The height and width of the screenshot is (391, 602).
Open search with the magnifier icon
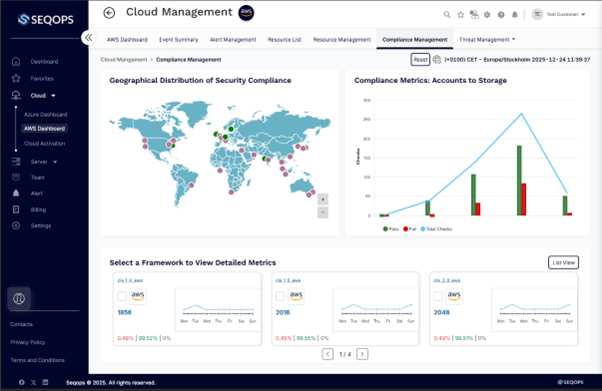447,15
